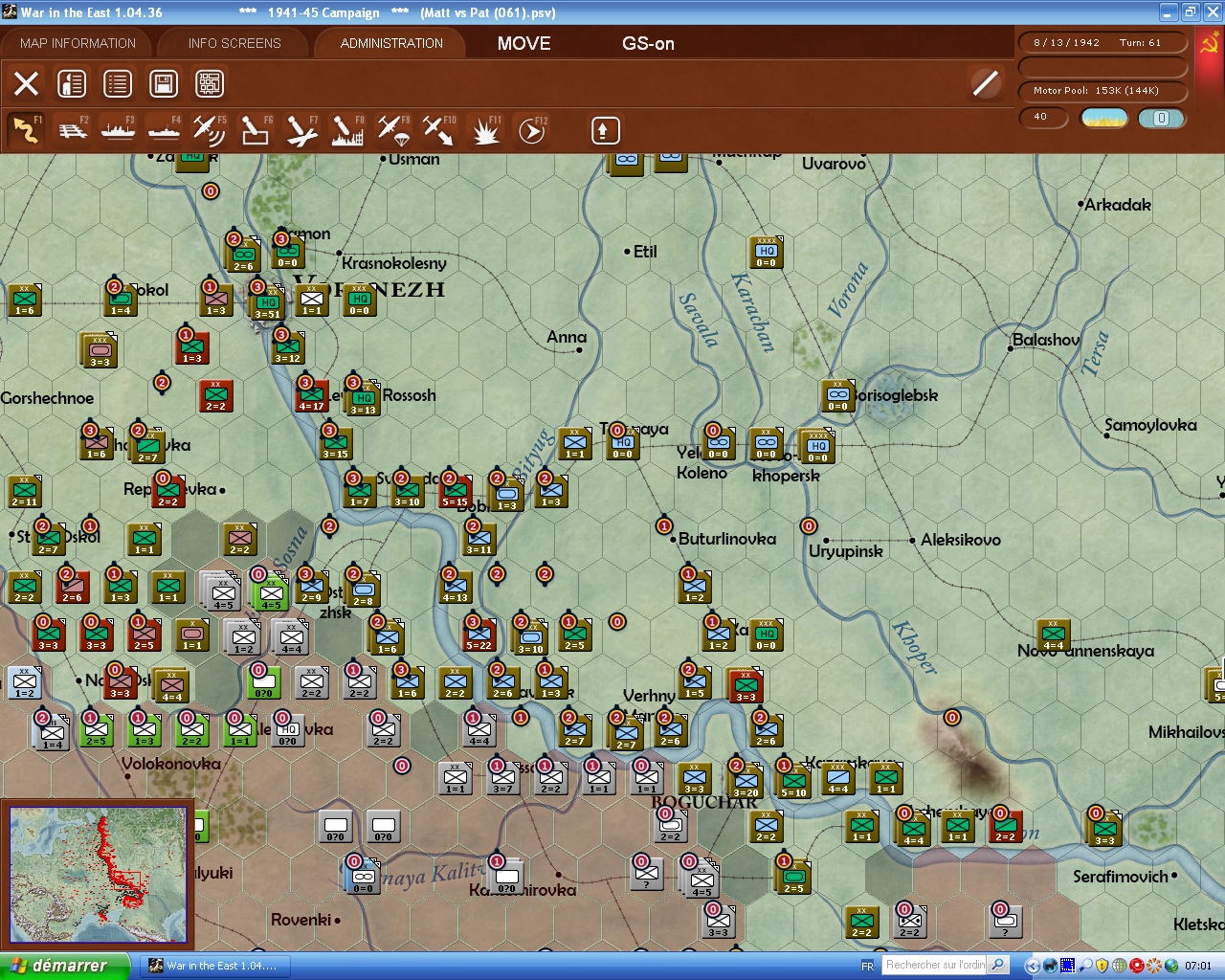Click the X icon in Administration row
The height and width of the screenshot is (980, 1225).
27,83
